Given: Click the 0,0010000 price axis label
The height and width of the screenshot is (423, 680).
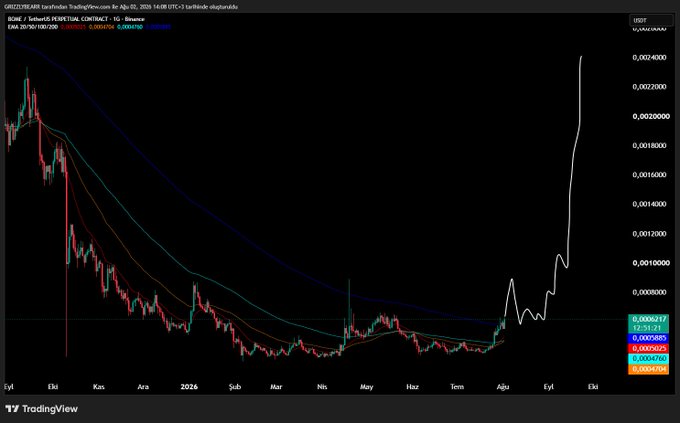Looking at the screenshot, I should (651, 263).
